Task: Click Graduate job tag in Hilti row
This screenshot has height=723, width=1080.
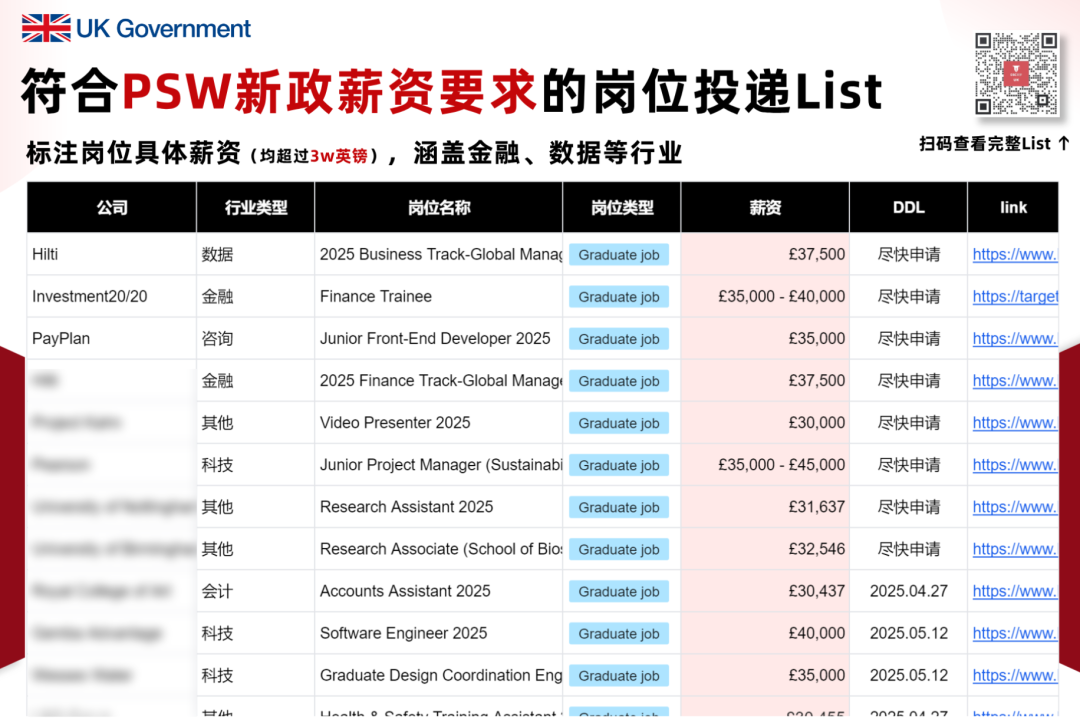Action: click(619, 255)
